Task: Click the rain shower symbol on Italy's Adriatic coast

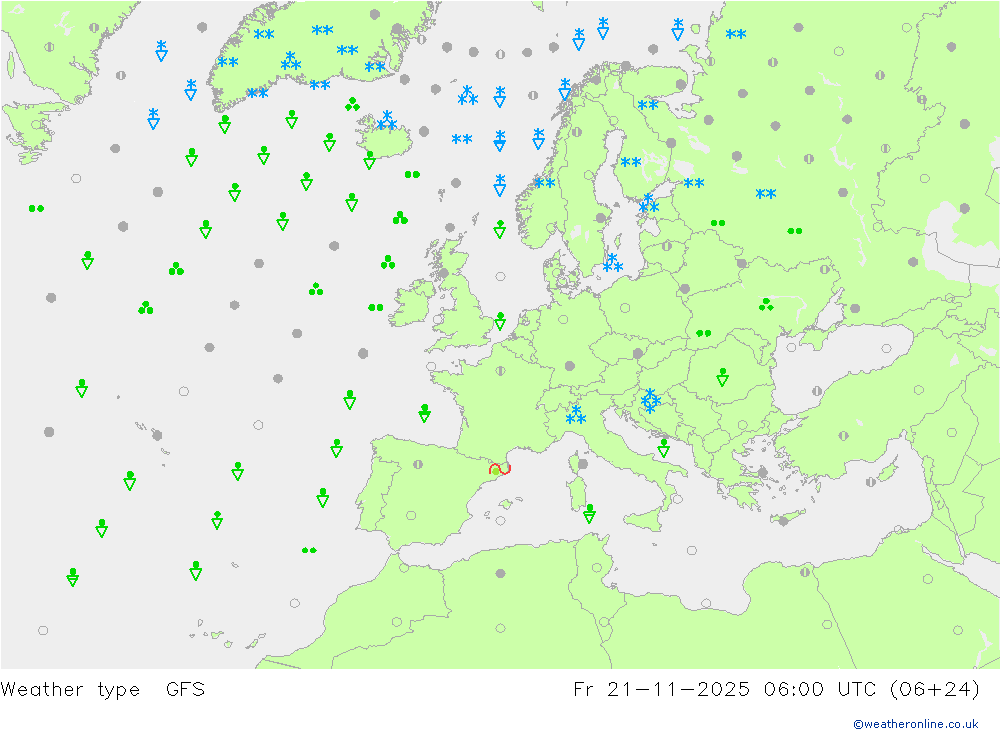Action: click(x=663, y=448)
